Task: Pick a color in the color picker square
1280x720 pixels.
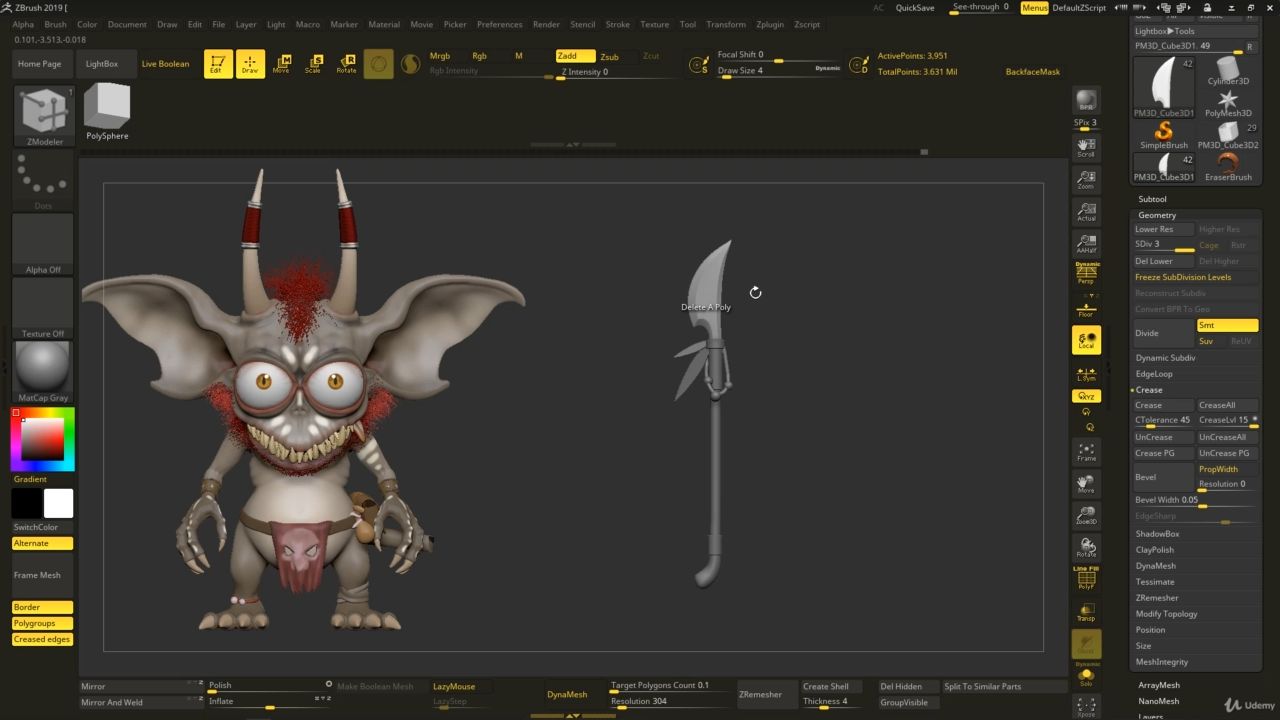Action: click(42, 438)
